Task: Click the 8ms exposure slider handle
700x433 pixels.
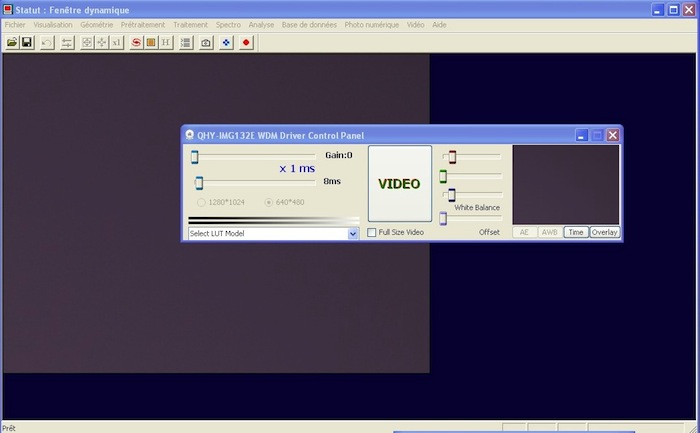Action: point(199,183)
